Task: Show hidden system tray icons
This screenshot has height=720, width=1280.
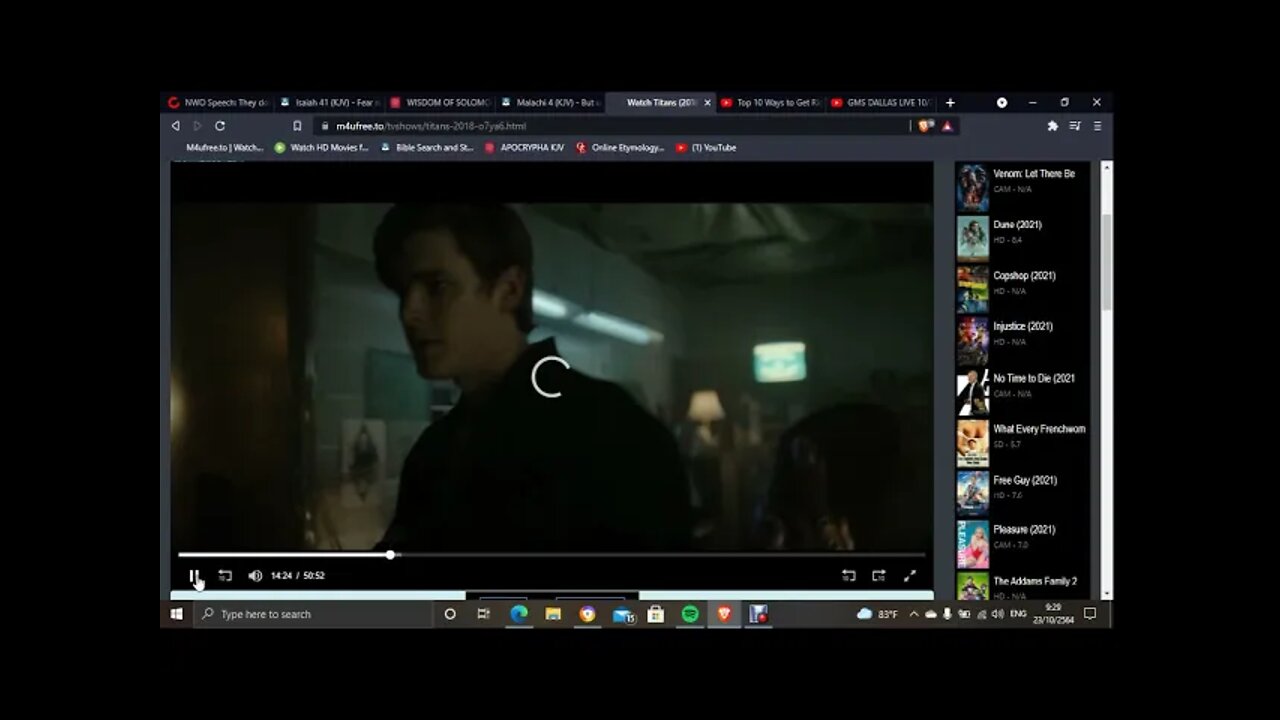Action: [914, 614]
